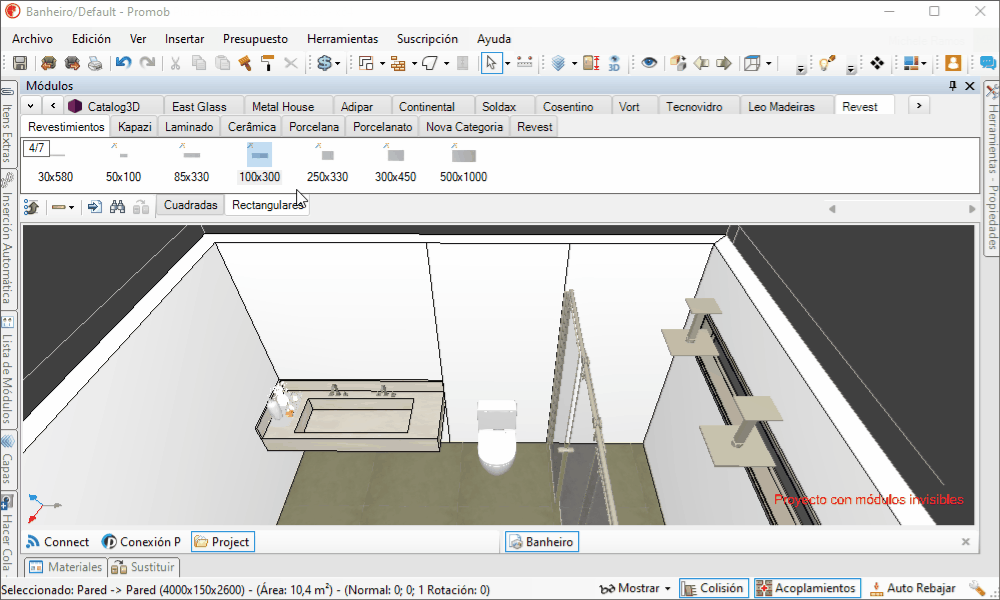Click the tree level-up icon
Viewport: 1000px width, 600px height.
point(31,207)
